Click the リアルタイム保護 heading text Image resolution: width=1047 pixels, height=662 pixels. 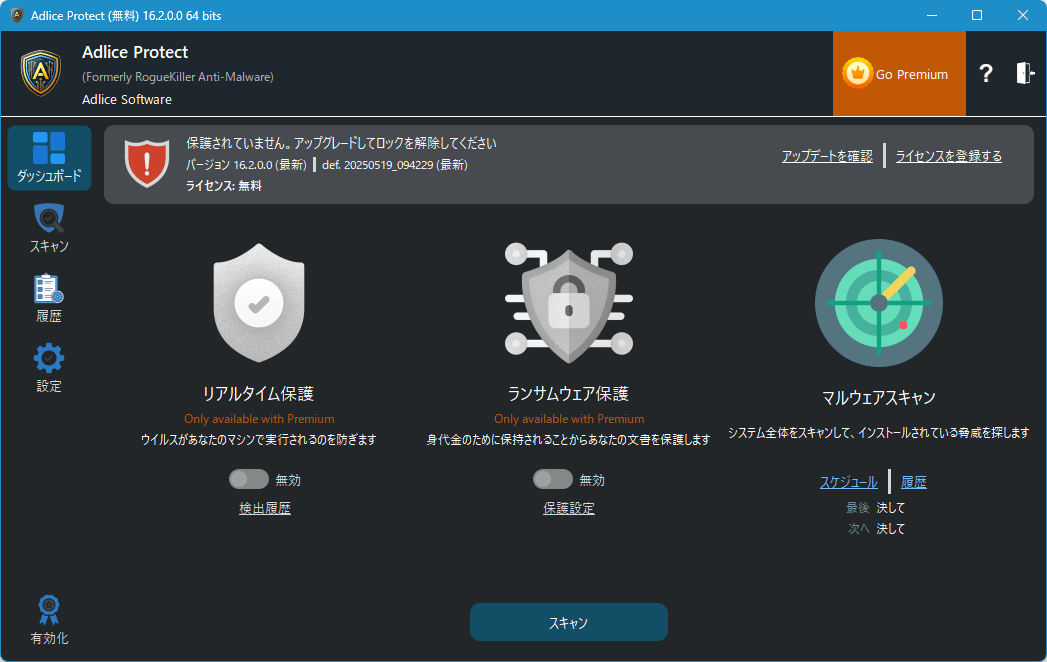tap(258, 394)
